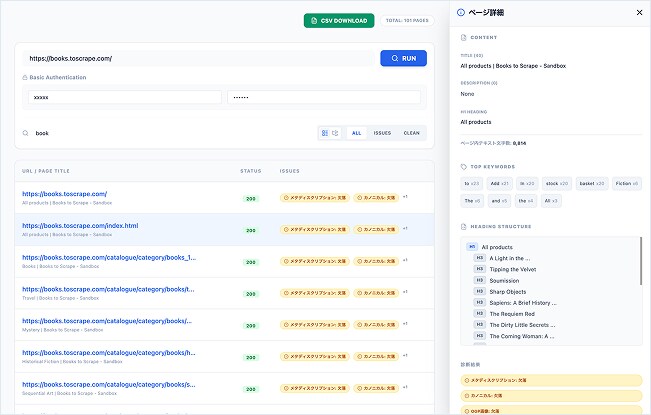Switch to tree view layout icon
The image size is (651, 415).
tap(335, 133)
